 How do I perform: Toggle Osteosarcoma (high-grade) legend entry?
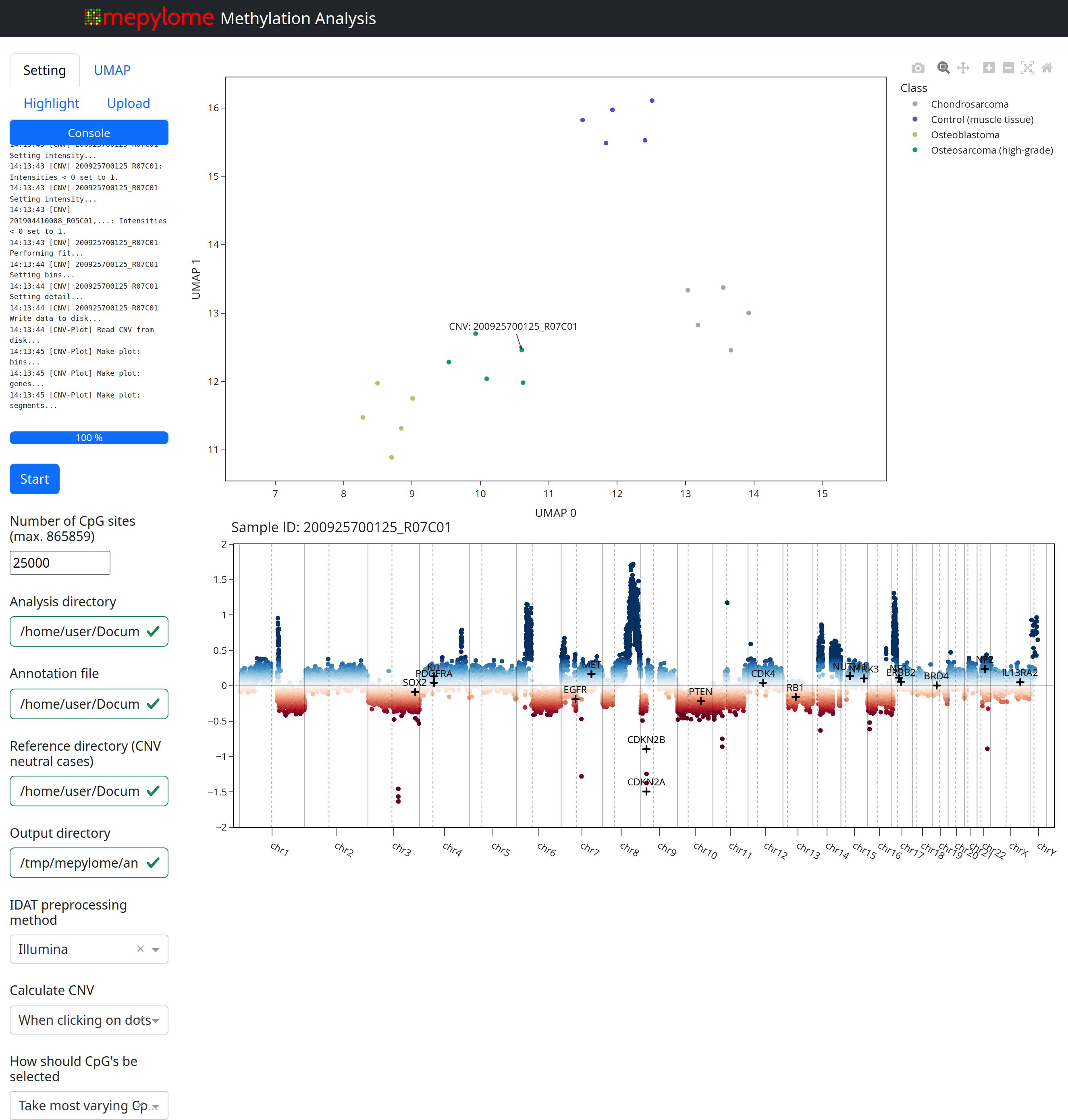click(x=991, y=150)
